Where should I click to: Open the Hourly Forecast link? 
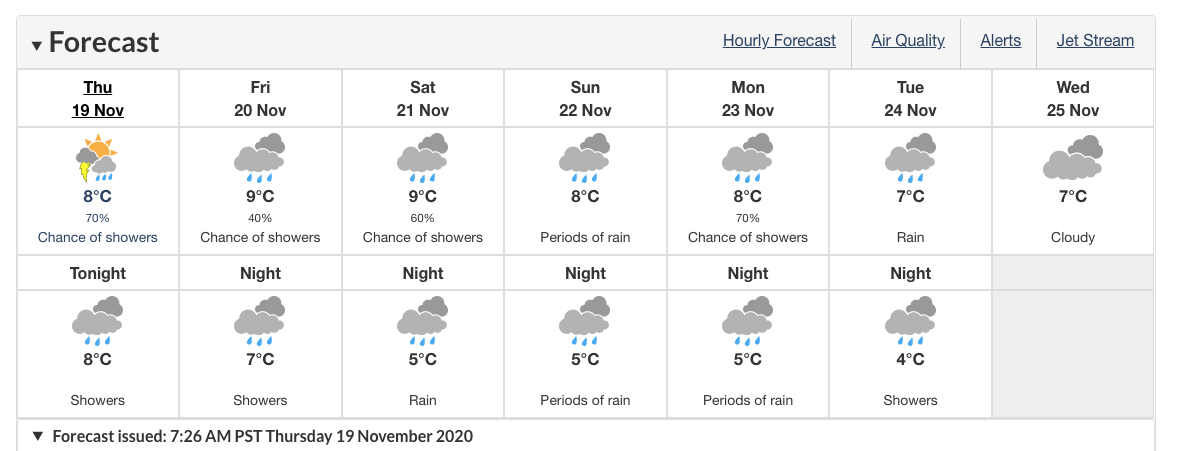pos(779,41)
